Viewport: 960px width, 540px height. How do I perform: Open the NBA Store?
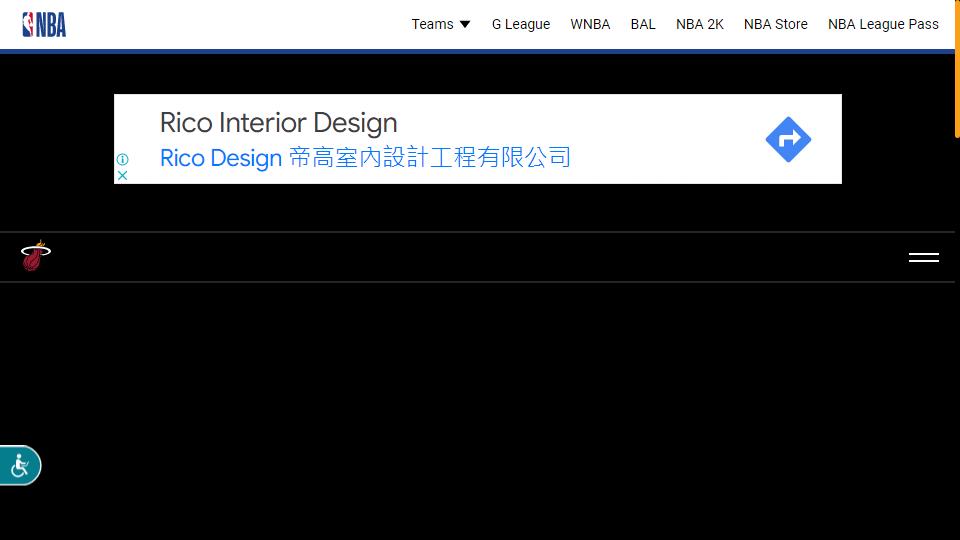click(775, 24)
